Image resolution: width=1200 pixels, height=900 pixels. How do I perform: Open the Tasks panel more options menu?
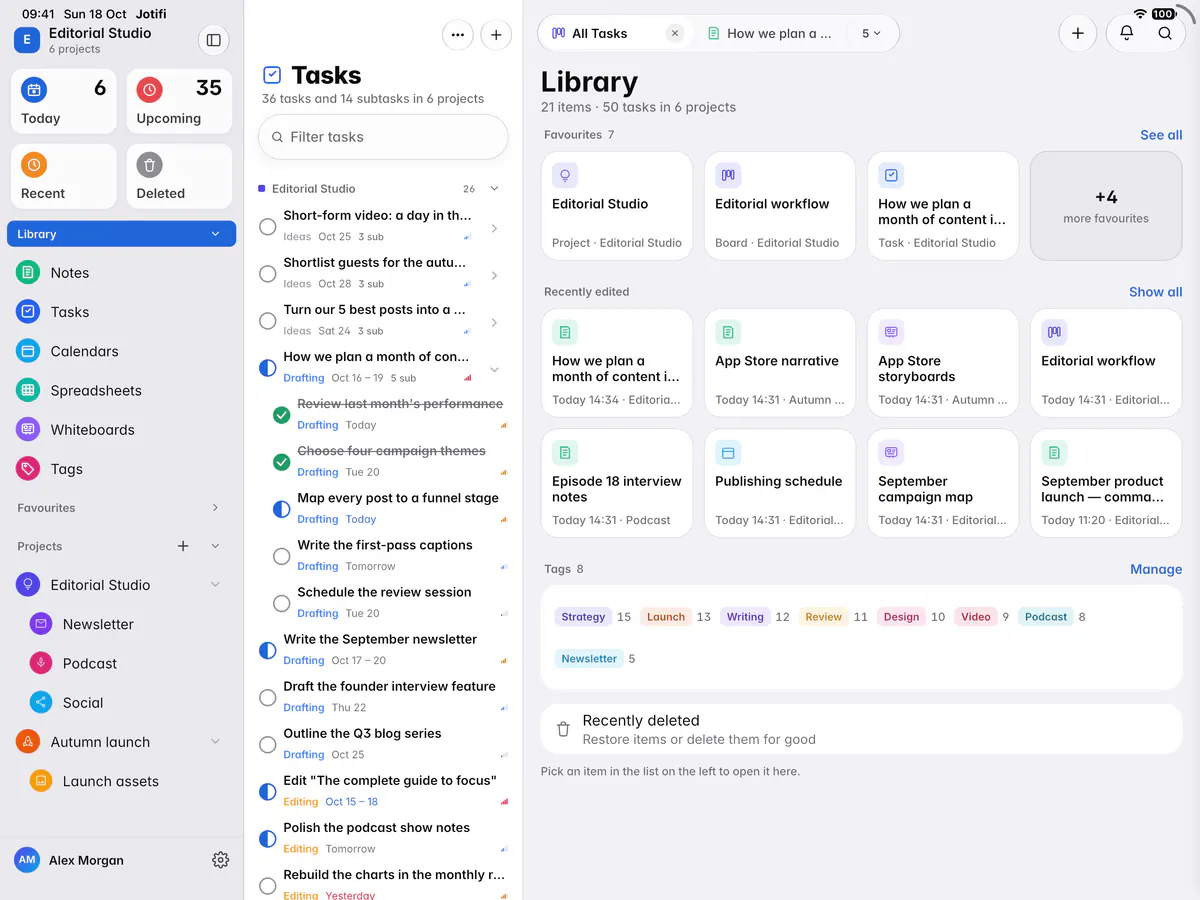coord(458,35)
